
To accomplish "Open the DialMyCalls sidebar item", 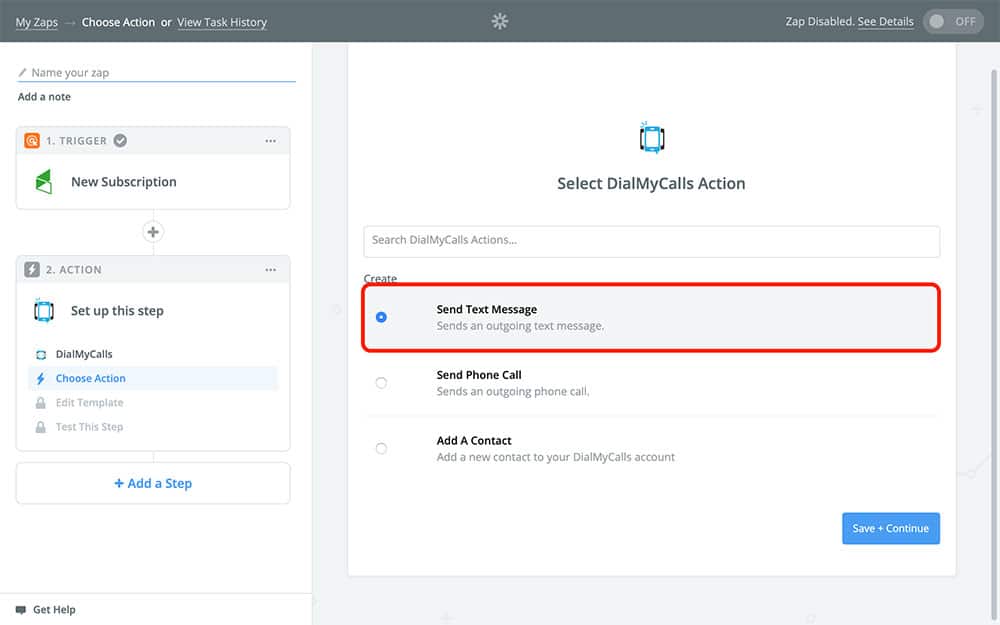I will 84,354.
